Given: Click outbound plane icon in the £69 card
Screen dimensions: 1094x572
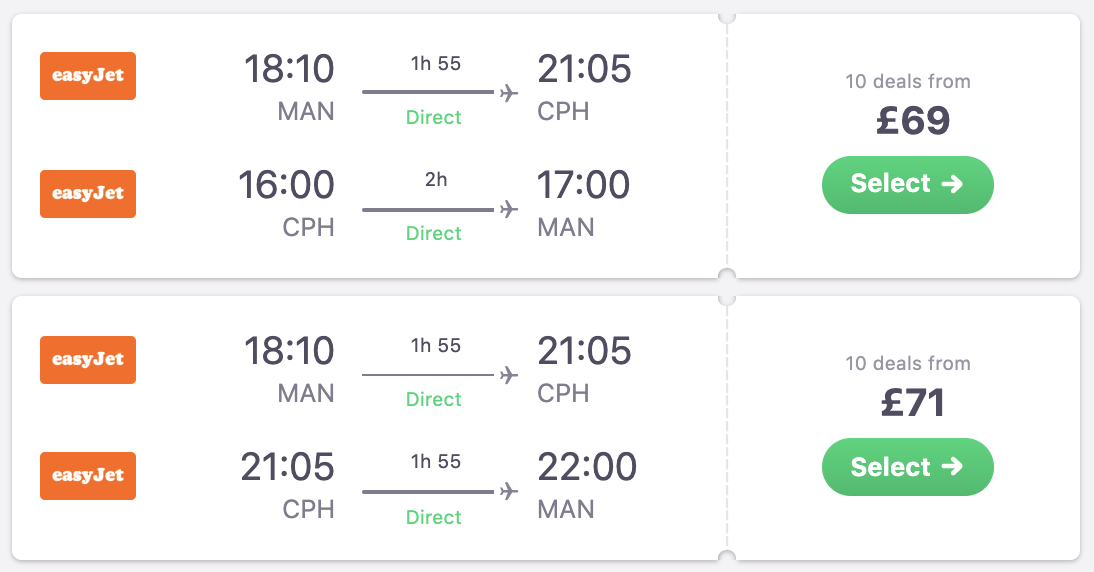Looking at the screenshot, I should (x=509, y=92).
